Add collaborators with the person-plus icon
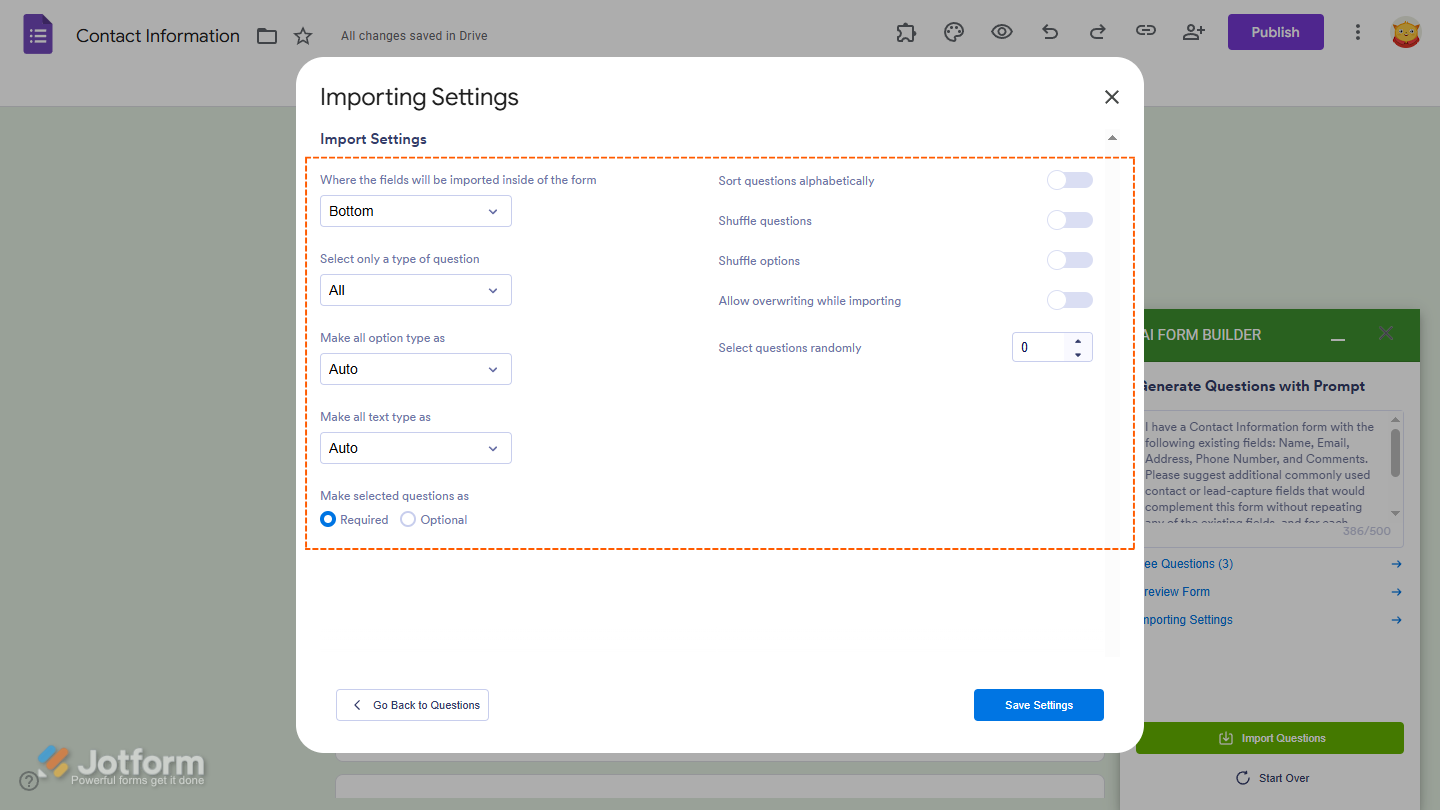The width and height of the screenshot is (1440, 810). coord(1194,32)
